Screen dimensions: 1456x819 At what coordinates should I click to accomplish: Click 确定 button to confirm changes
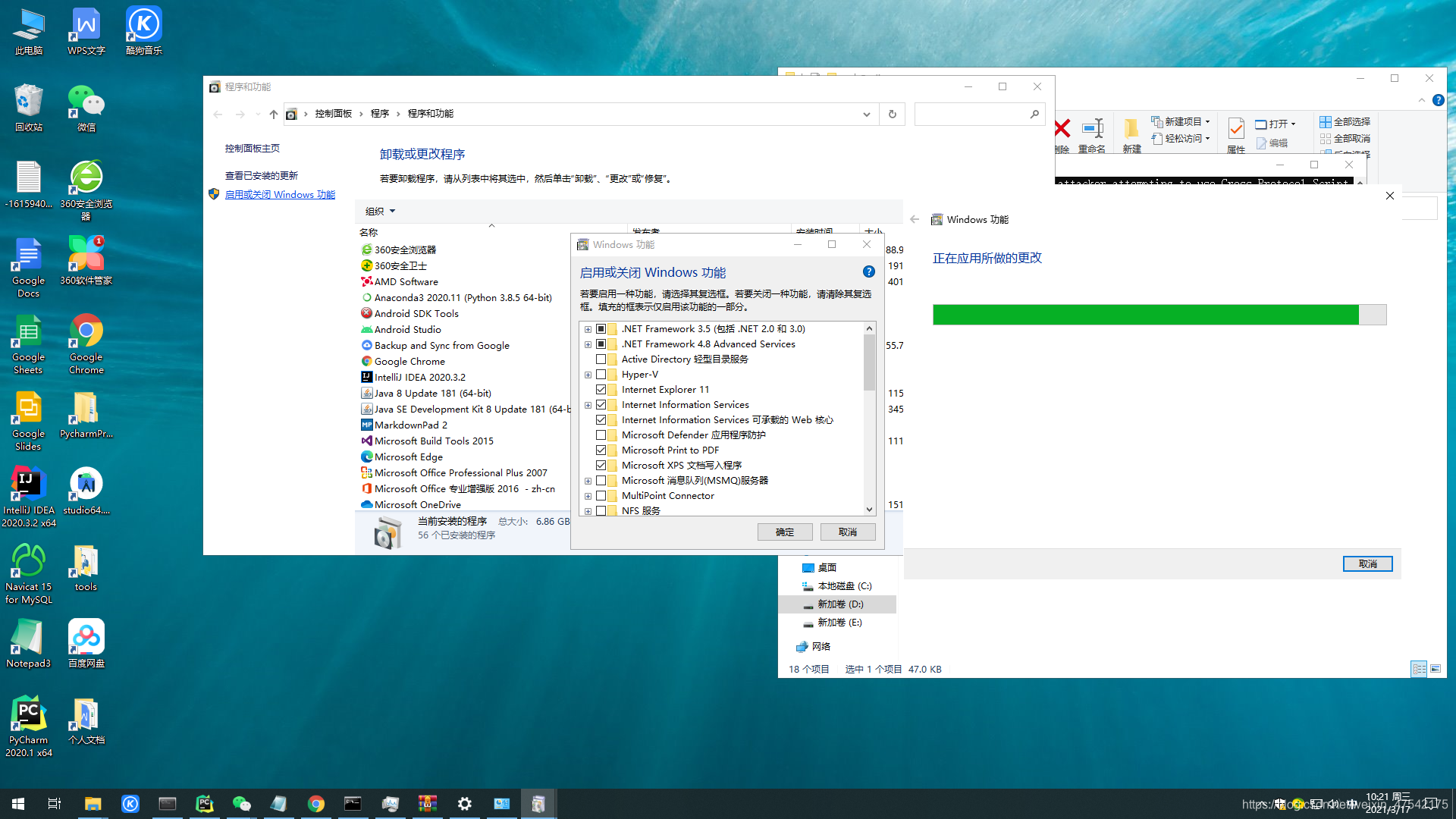pyautogui.click(x=785, y=531)
